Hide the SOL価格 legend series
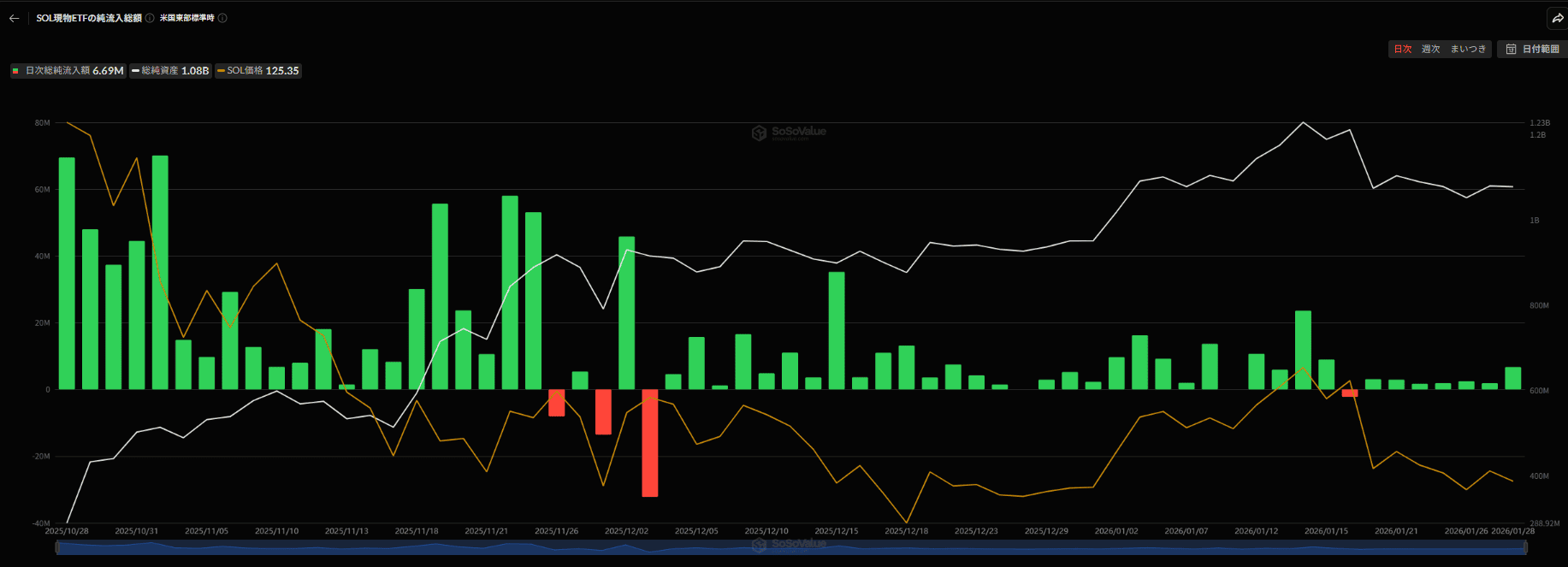1568x567 pixels. (257, 71)
